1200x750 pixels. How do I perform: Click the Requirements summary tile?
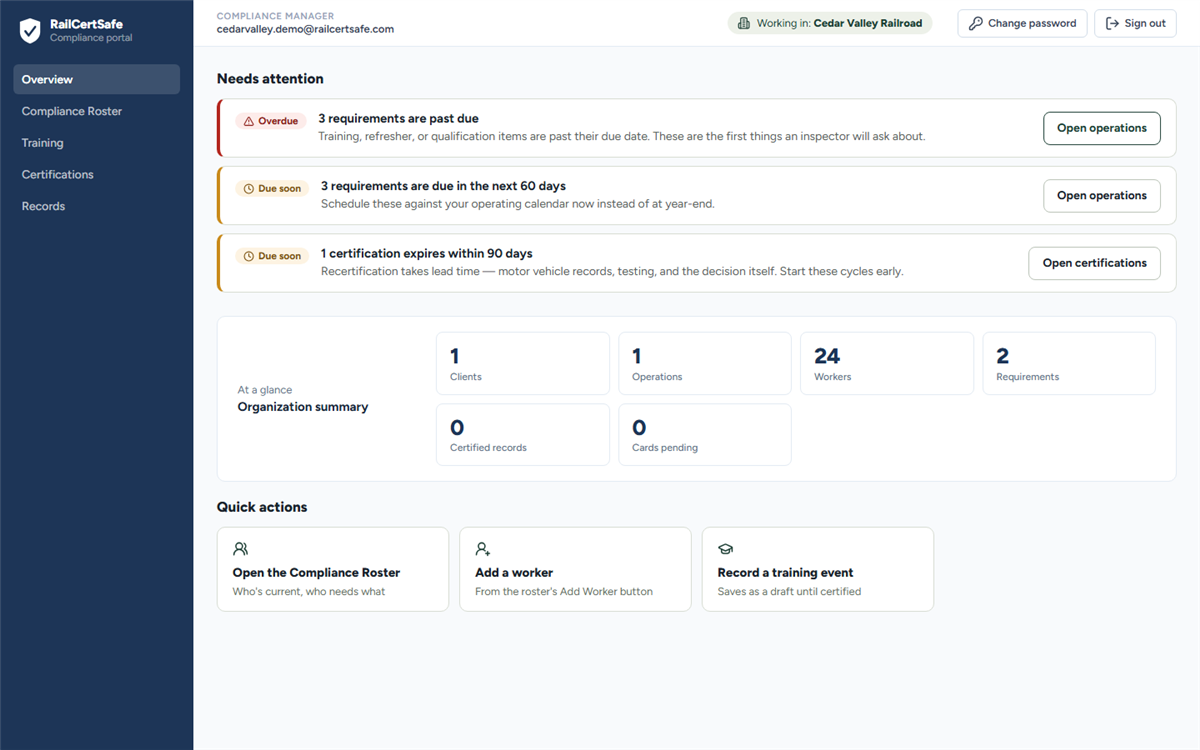(1069, 364)
